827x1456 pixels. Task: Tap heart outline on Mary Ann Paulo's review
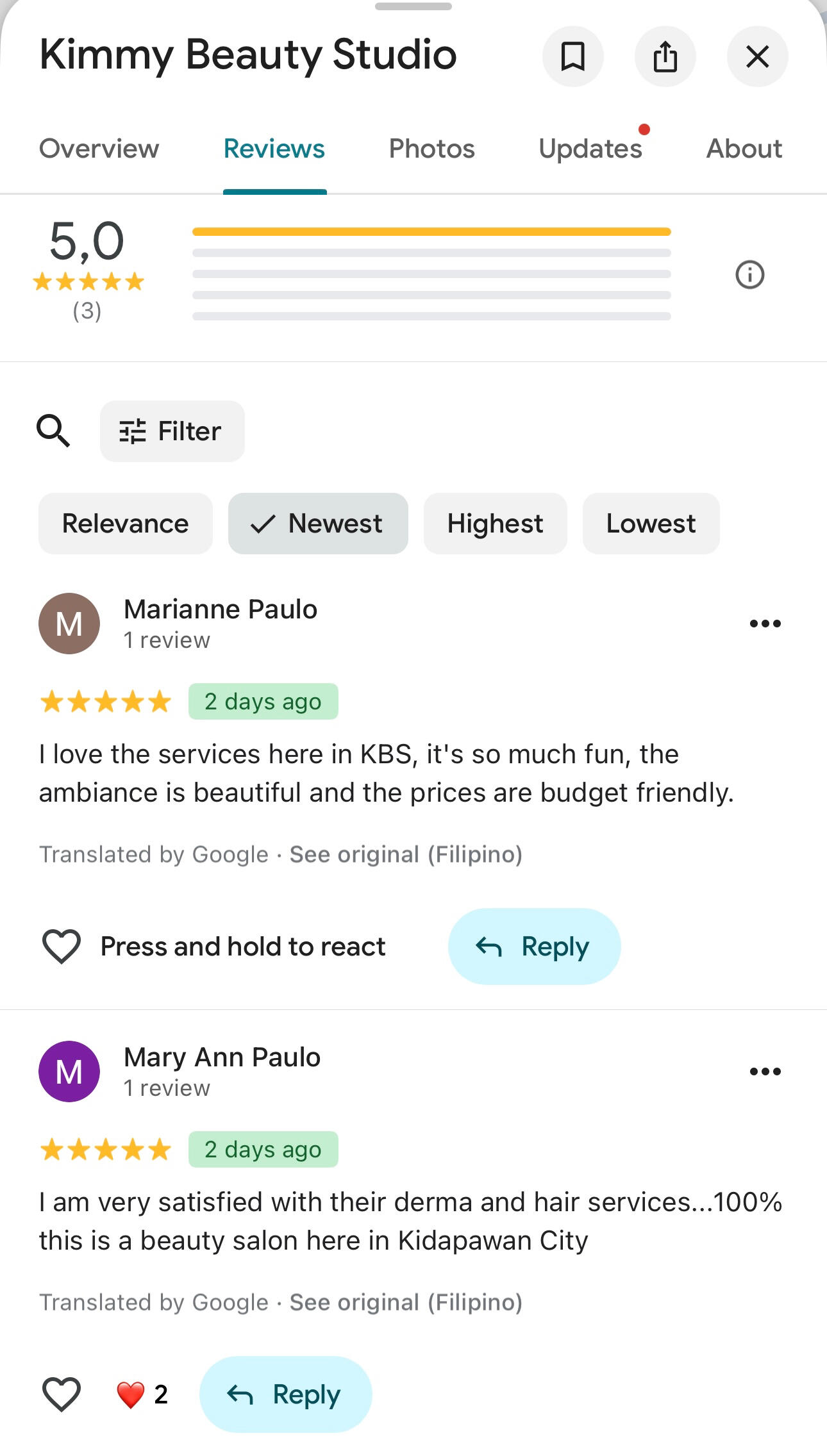click(x=62, y=1394)
